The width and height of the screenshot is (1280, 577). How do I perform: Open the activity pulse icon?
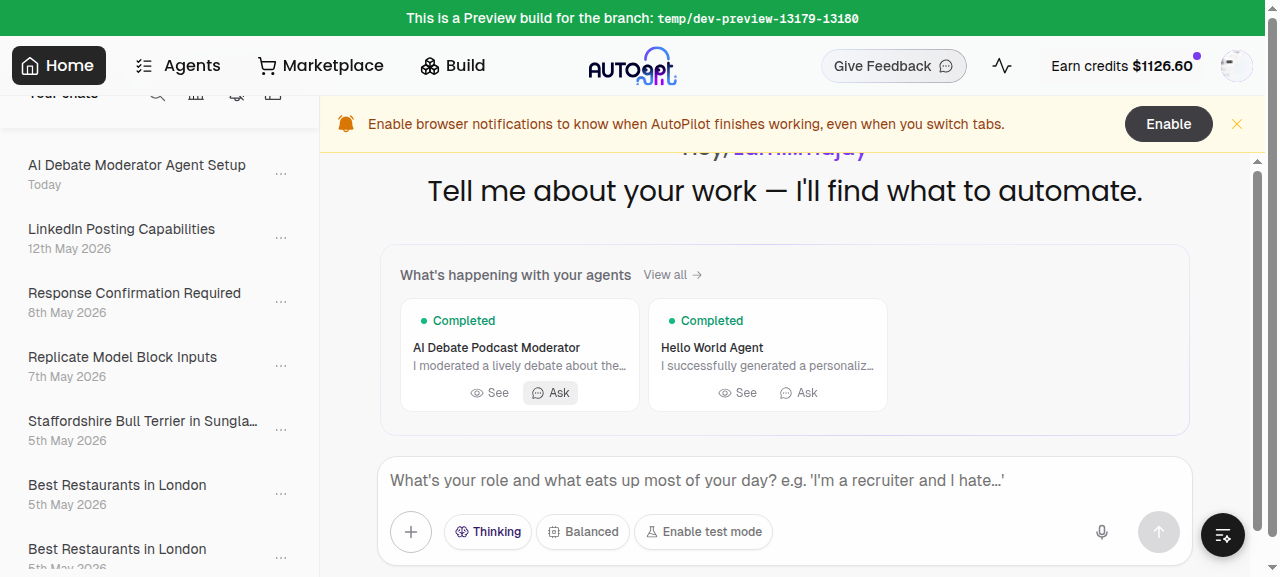tap(1002, 66)
